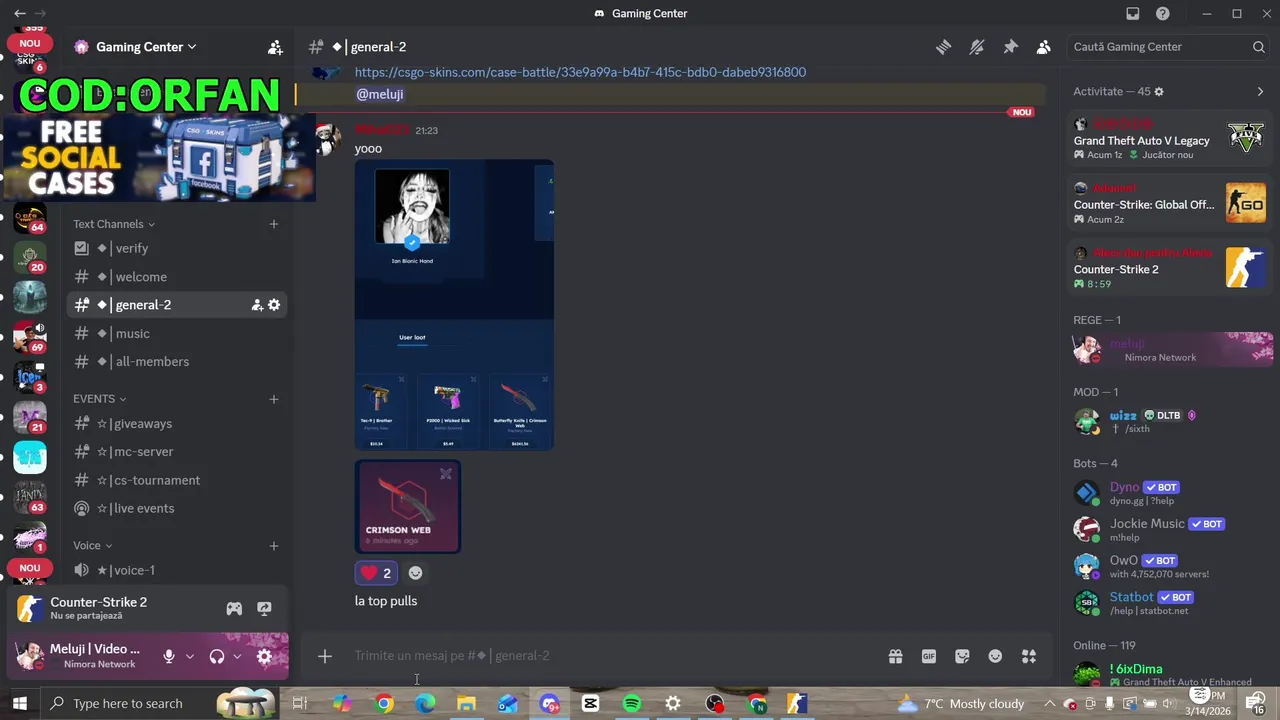Open the Crimson Web knife image

pyautogui.click(x=408, y=506)
